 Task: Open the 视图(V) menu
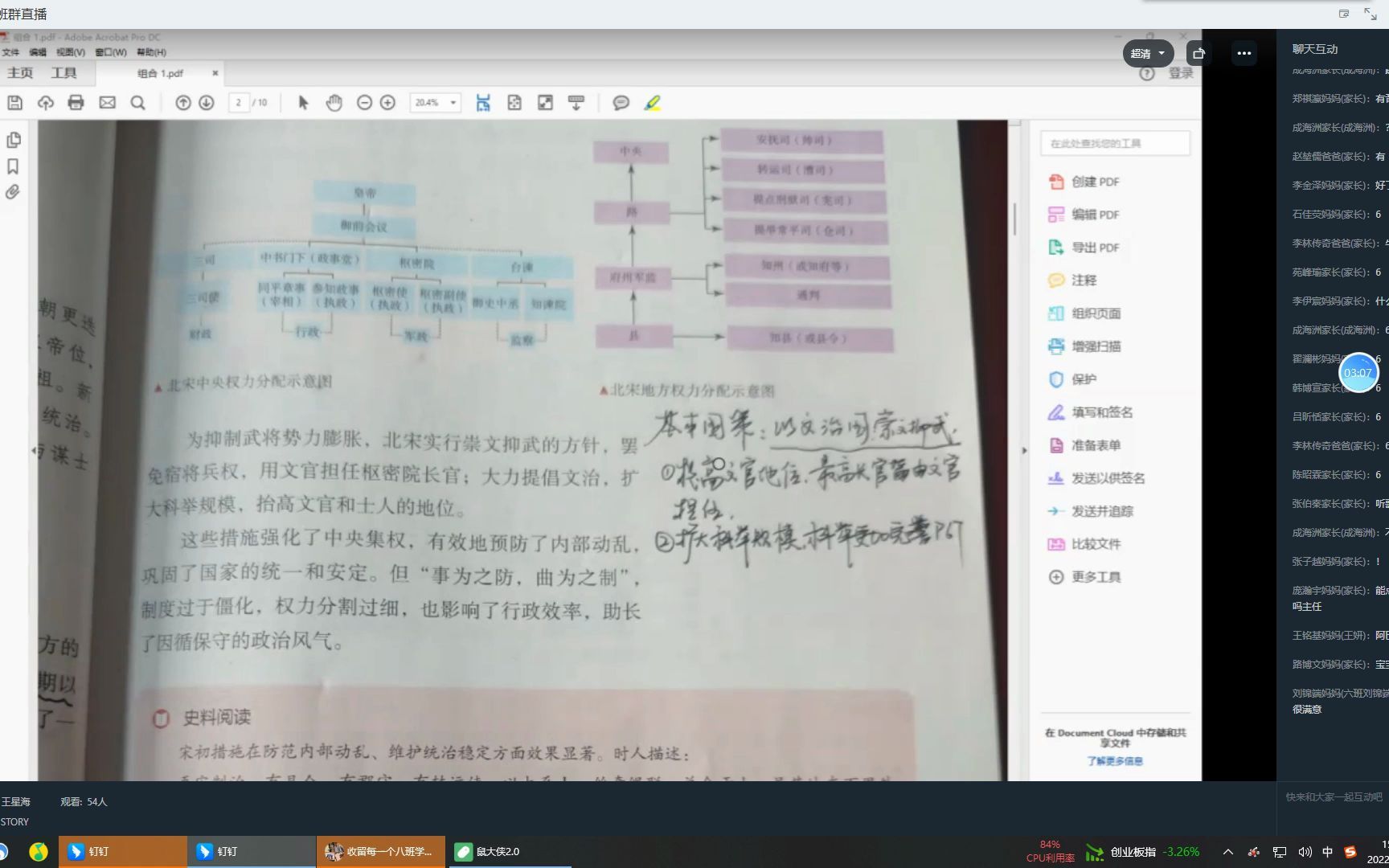71,52
